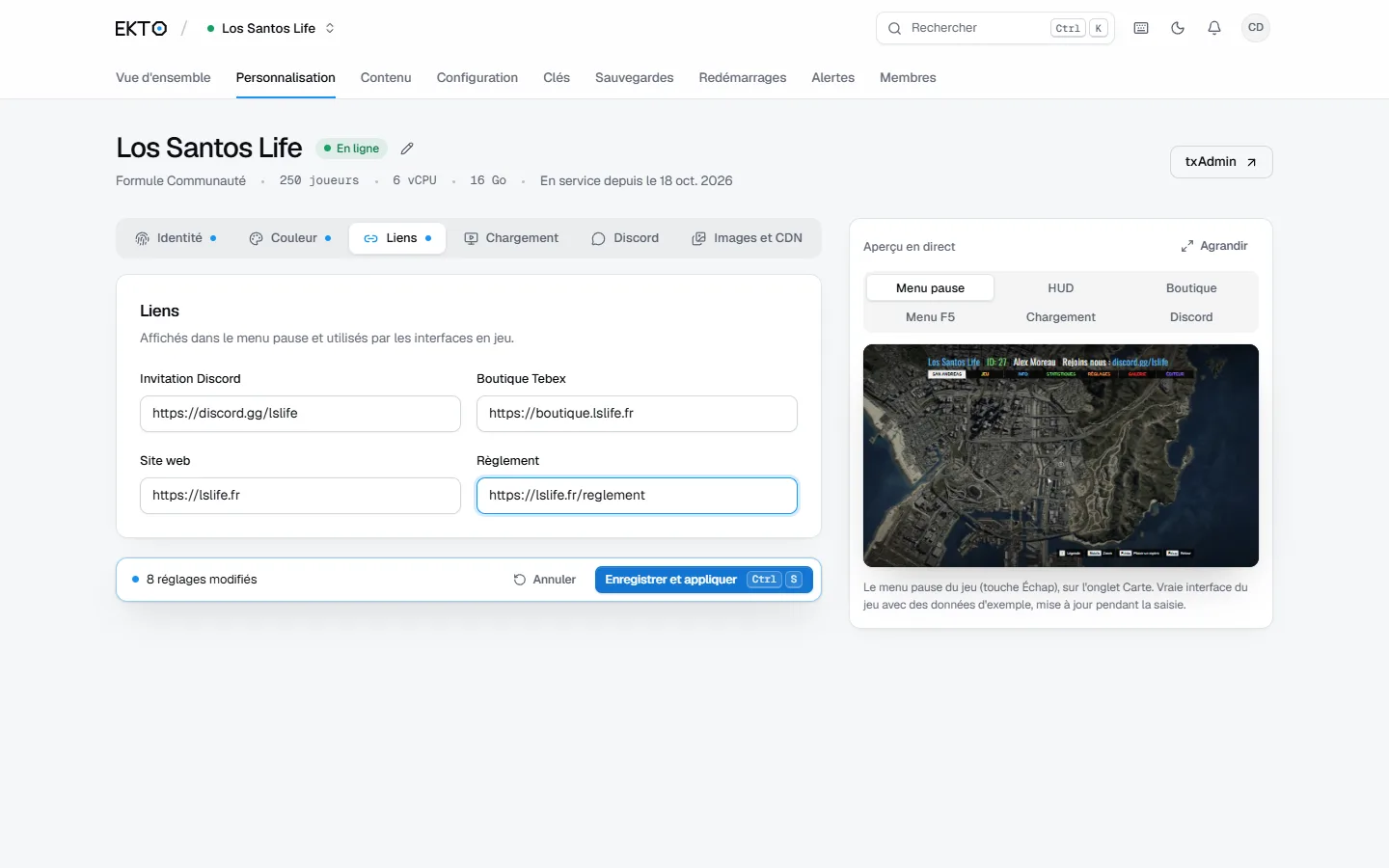1389x868 pixels.
Task: Select the Chargement section tab
Action: pos(511,238)
